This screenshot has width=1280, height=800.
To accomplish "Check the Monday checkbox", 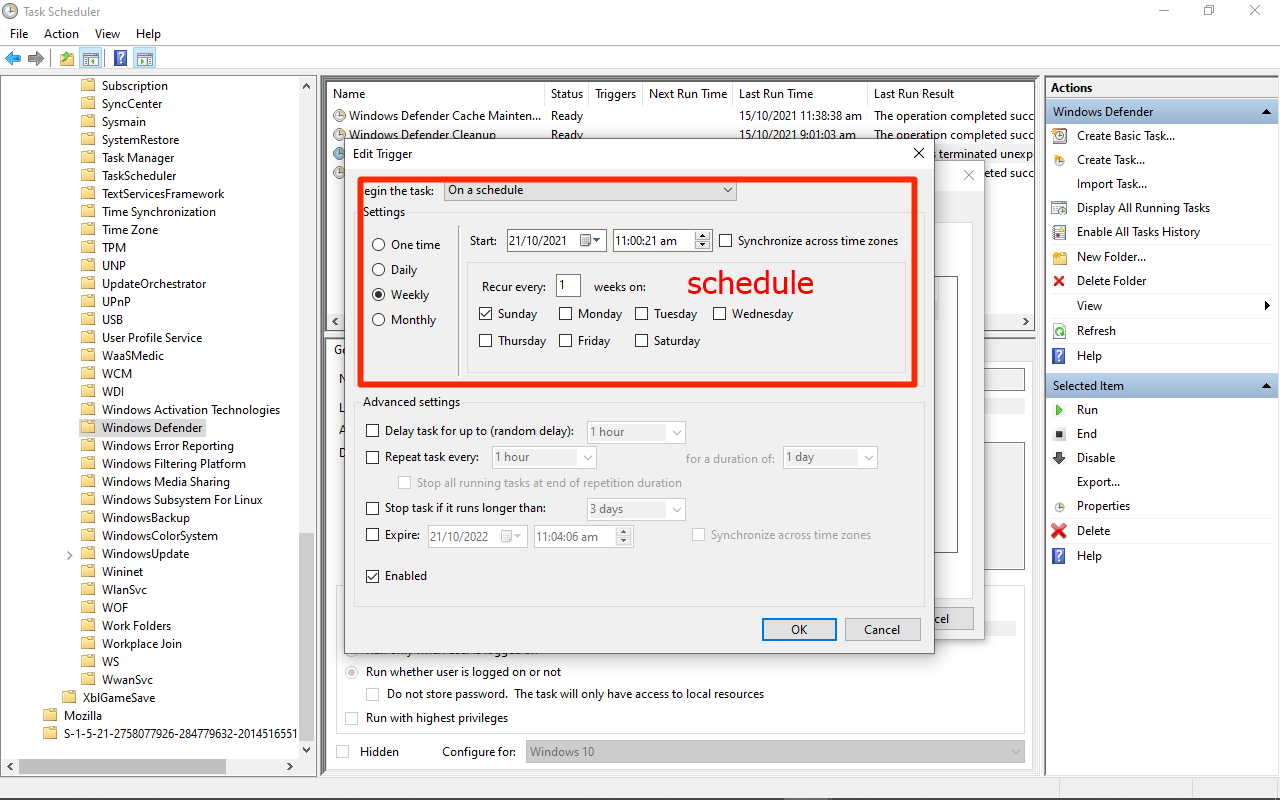I will coord(566,314).
